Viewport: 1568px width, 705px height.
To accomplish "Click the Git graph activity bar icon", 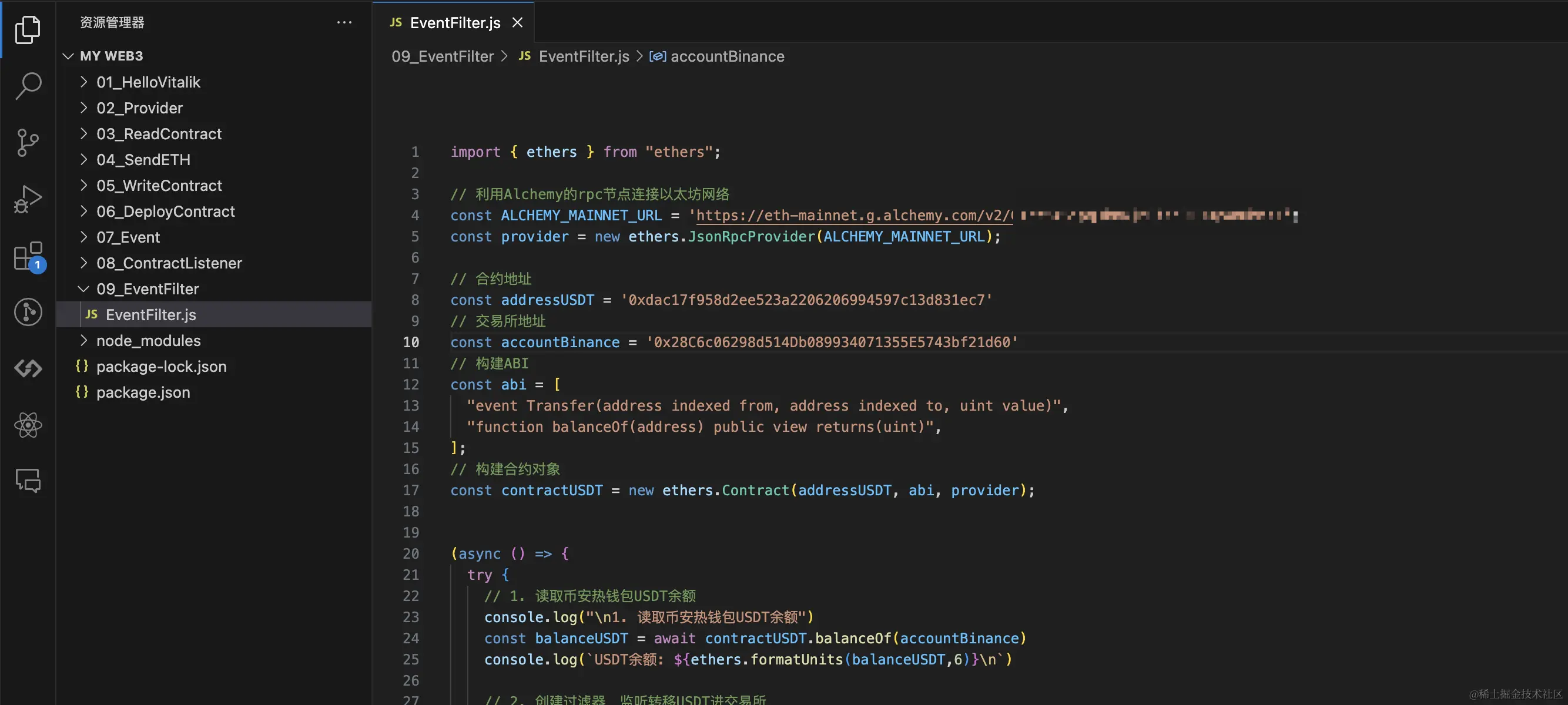I will click(28, 312).
